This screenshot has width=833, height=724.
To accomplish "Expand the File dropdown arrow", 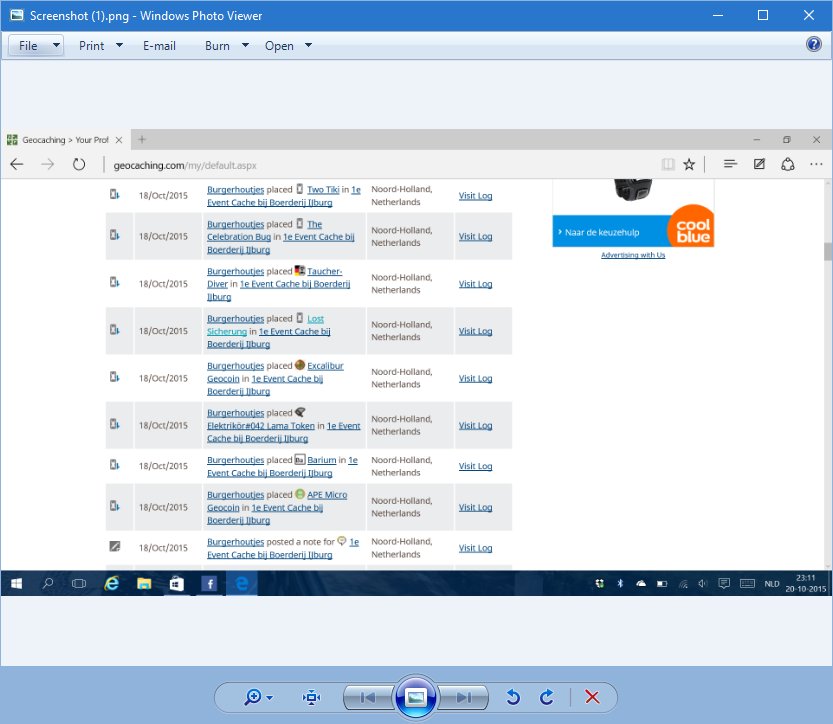I will (56, 45).
